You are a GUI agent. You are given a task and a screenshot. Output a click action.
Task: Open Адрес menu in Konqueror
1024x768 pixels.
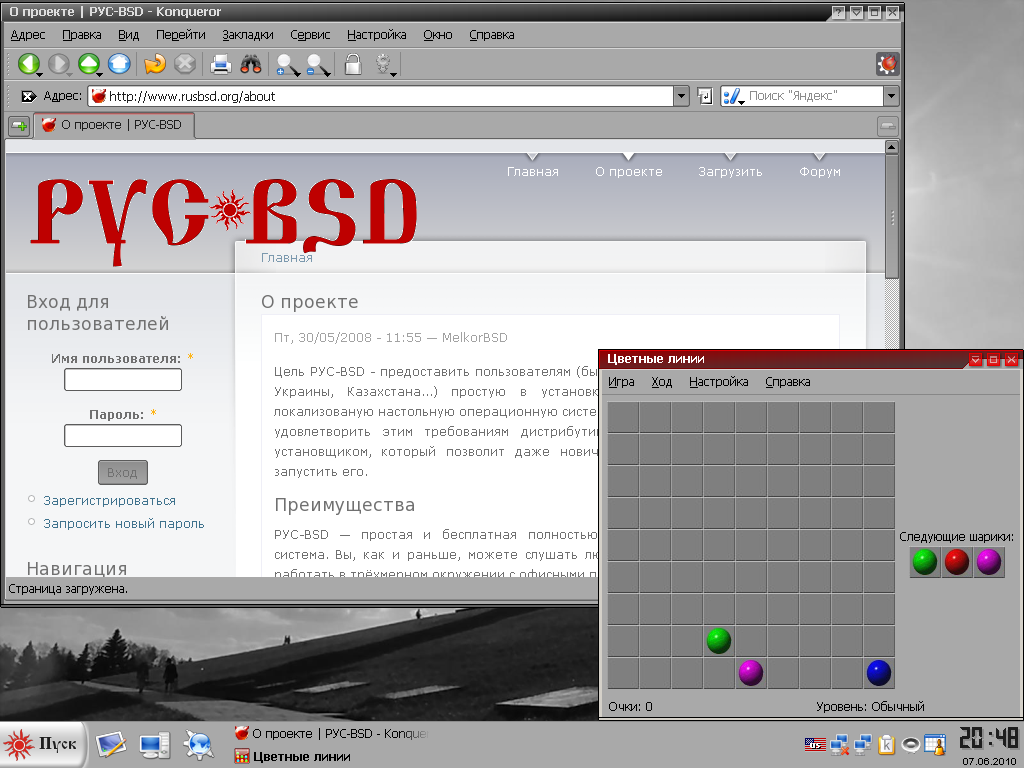(x=28, y=35)
